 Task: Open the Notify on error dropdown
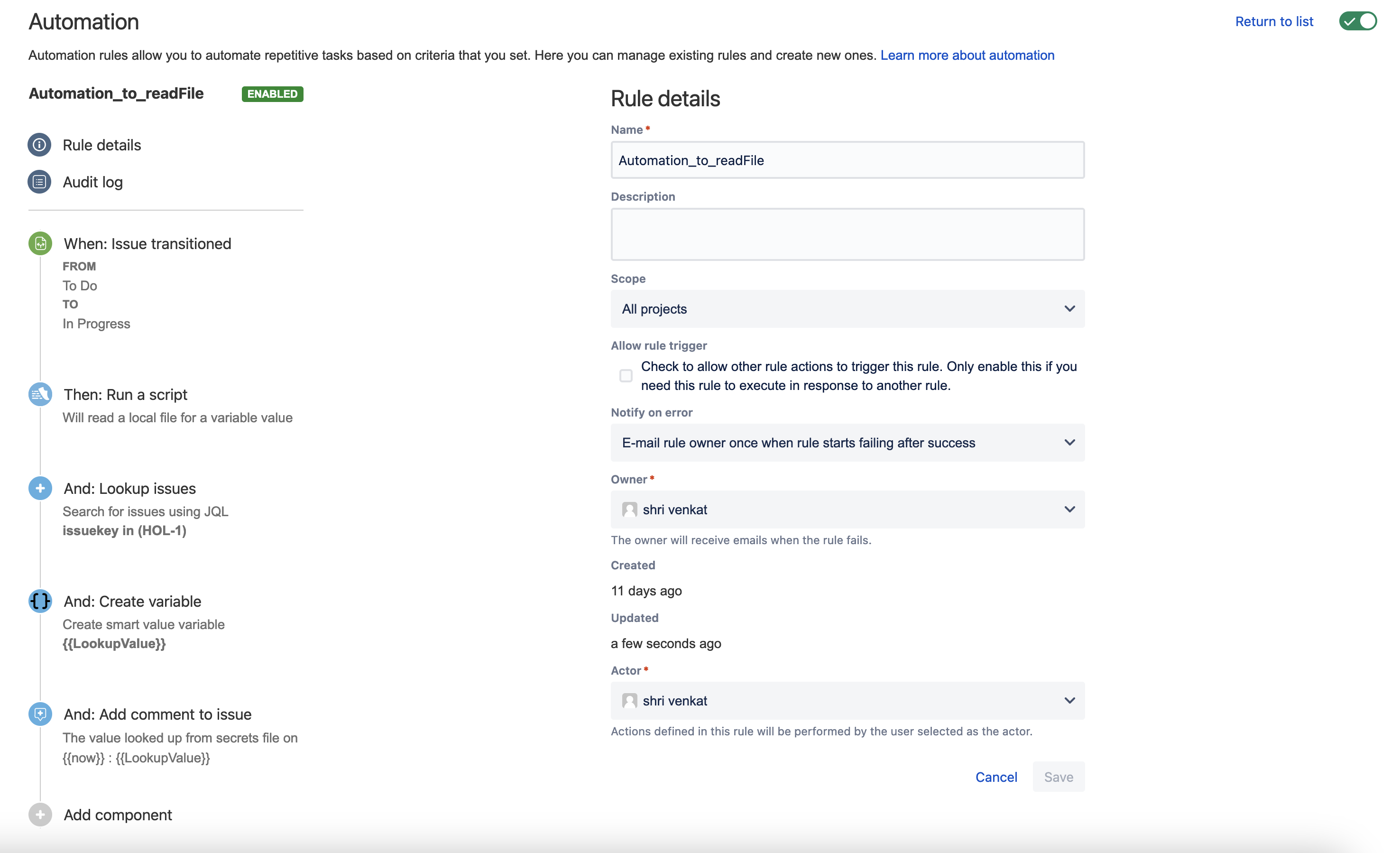(847, 443)
